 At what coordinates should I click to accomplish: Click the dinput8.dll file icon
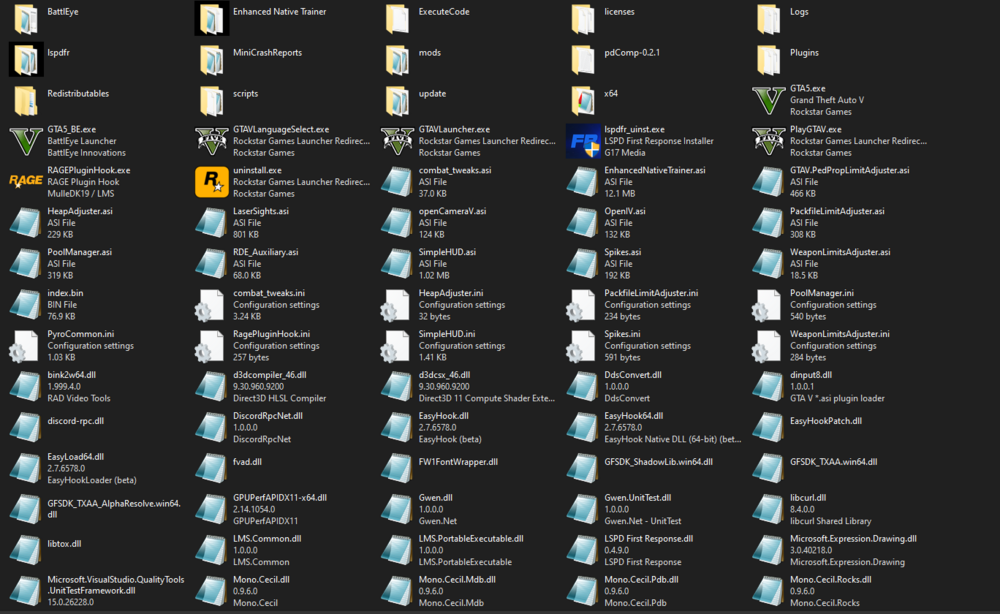(768, 387)
